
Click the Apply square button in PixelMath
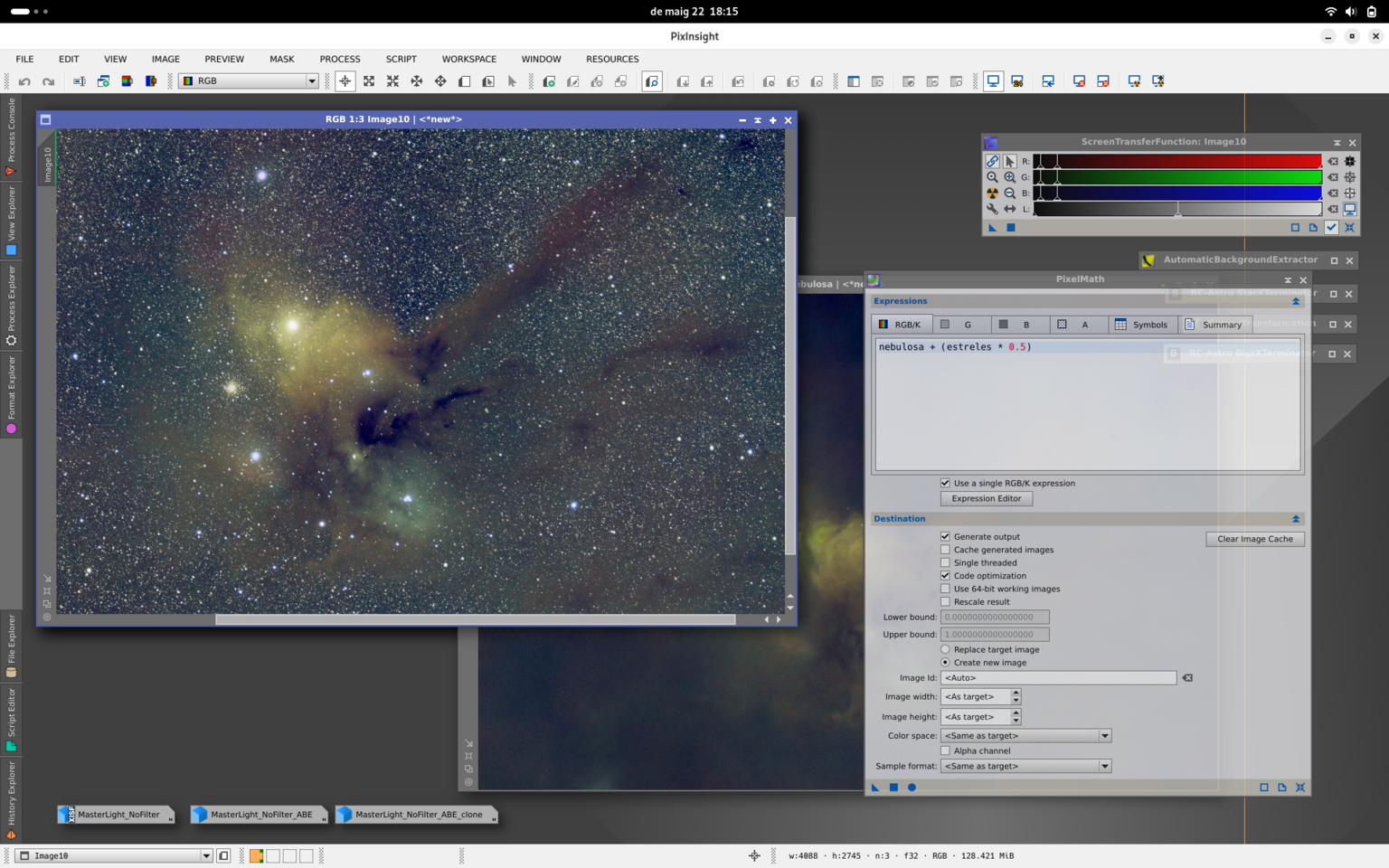tap(893, 788)
